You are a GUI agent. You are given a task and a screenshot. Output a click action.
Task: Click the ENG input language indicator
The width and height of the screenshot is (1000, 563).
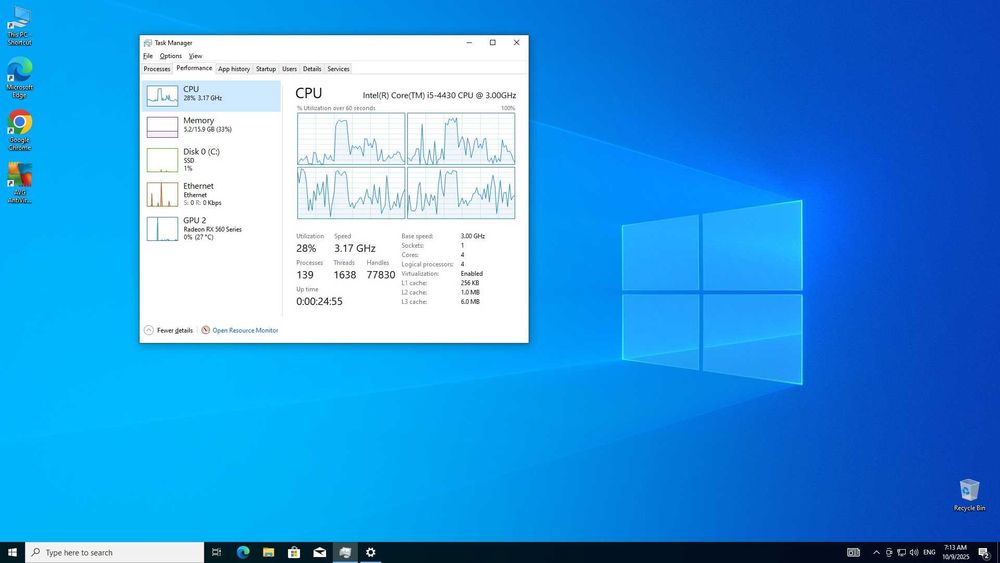click(929, 552)
